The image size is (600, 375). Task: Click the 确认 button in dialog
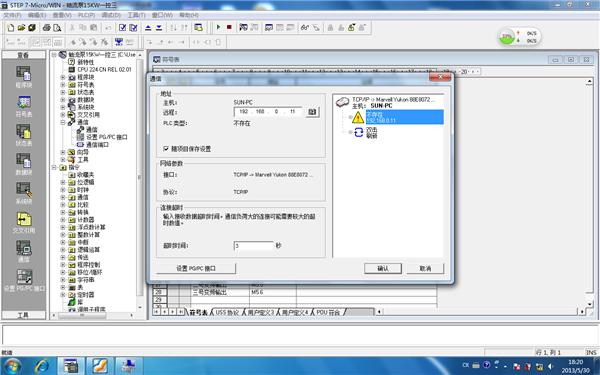(383, 268)
